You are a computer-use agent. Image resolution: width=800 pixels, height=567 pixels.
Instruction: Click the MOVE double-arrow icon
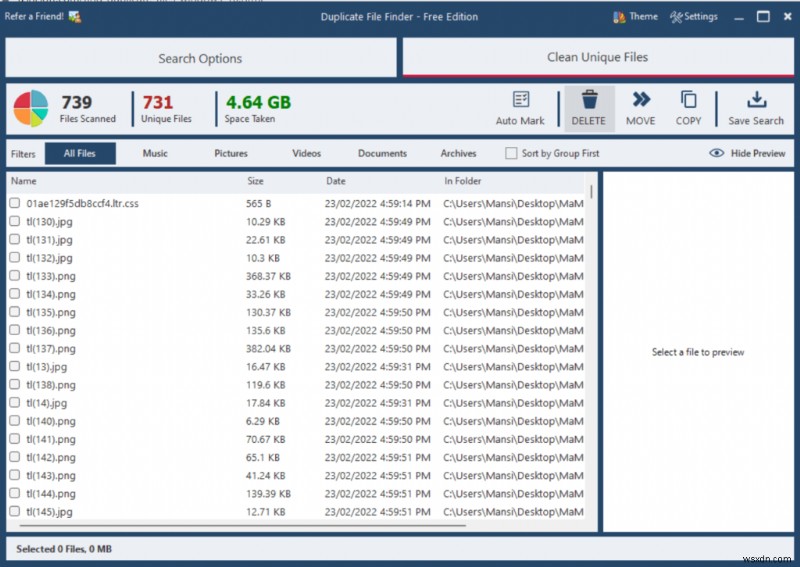(x=640, y=100)
